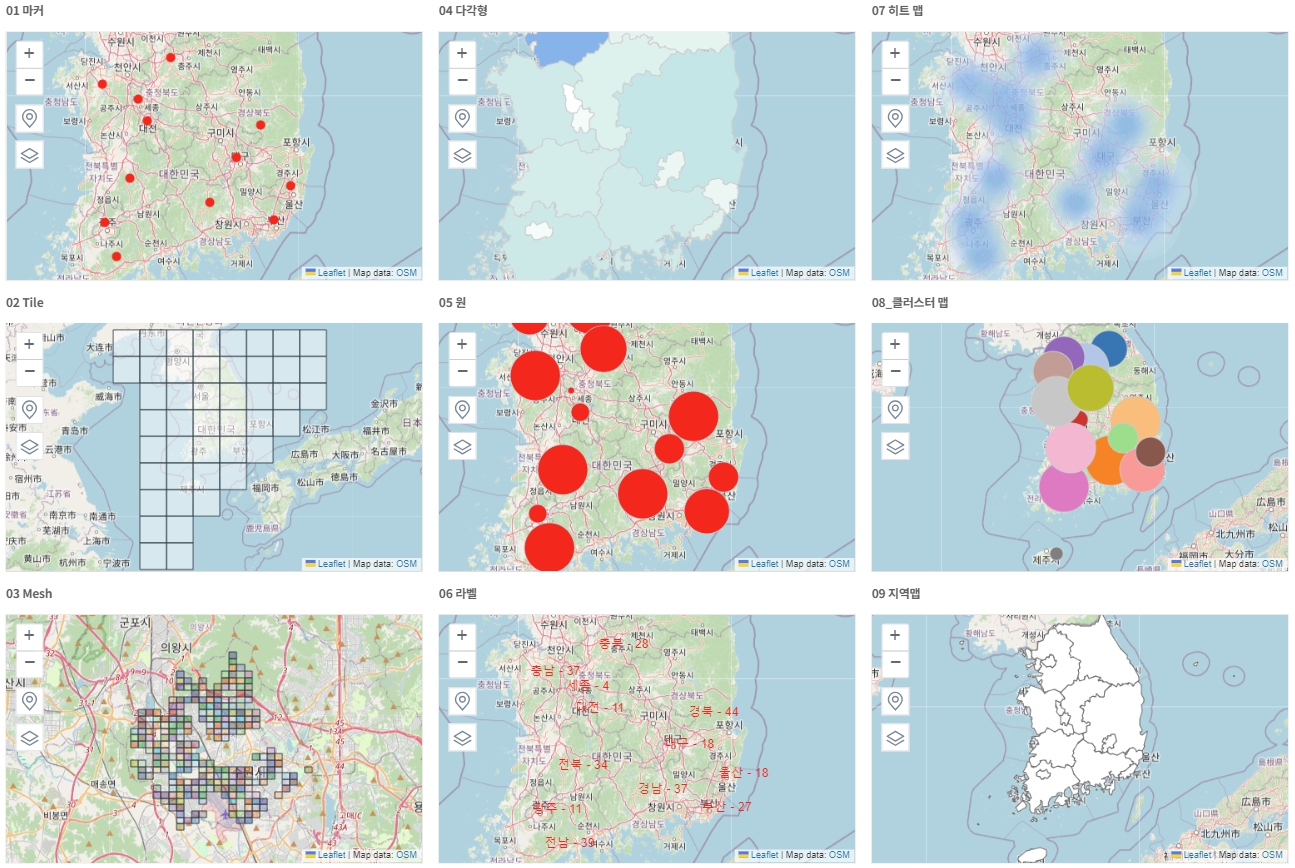
Task: Expand the layer switcher in 01 마커 map
Action: 29,155
